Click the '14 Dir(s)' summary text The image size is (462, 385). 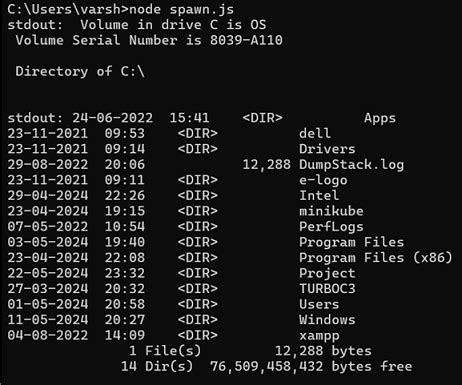(157, 366)
